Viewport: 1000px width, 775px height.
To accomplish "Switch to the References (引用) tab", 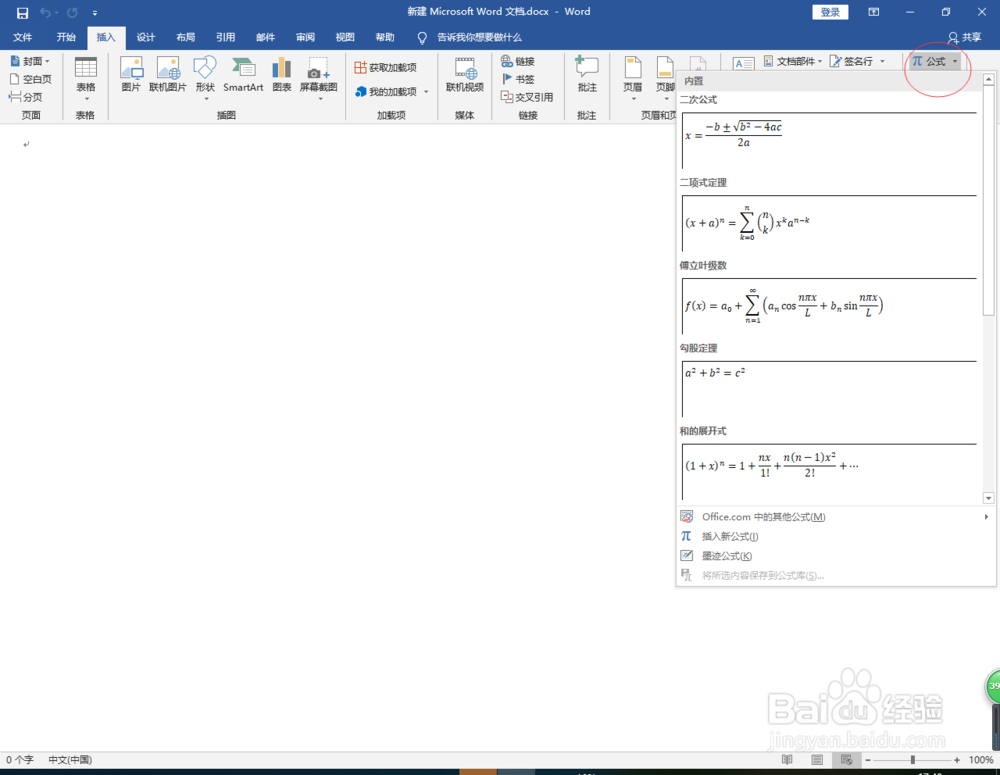I will pos(225,38).
